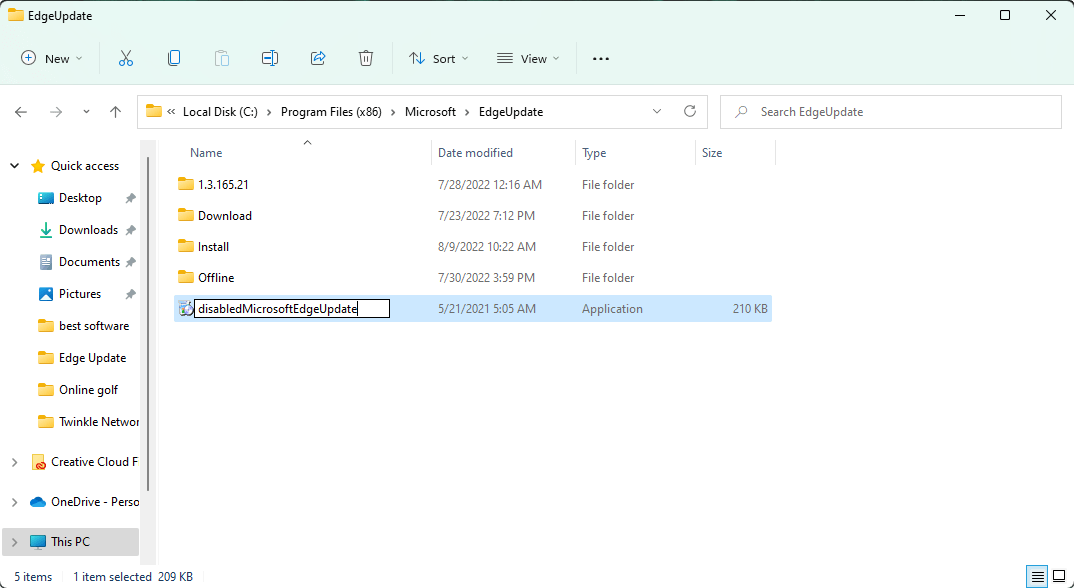Click the Rename icon in the toolbar
Screen dimensions: 1074x588
(x=270, y=58)
